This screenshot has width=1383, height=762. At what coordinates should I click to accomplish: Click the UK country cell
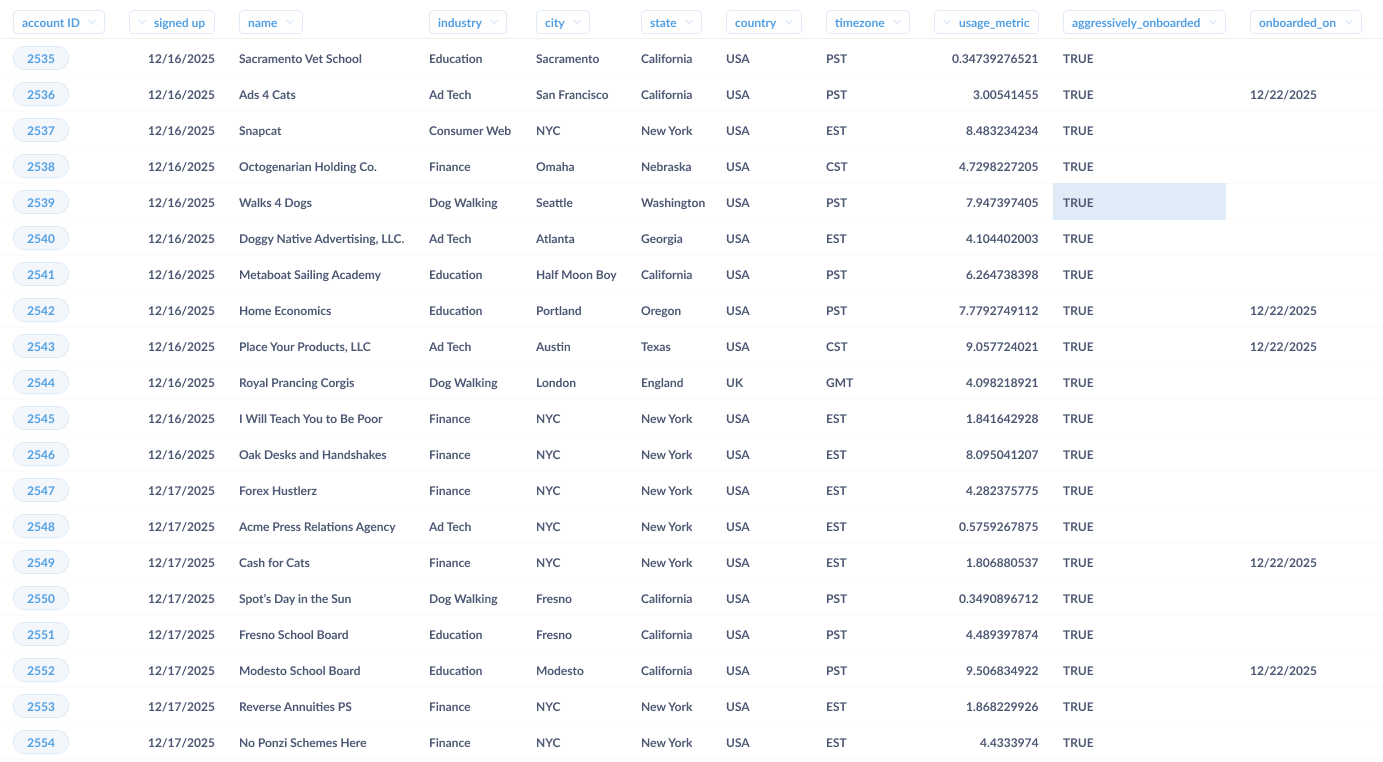(734, 383)
